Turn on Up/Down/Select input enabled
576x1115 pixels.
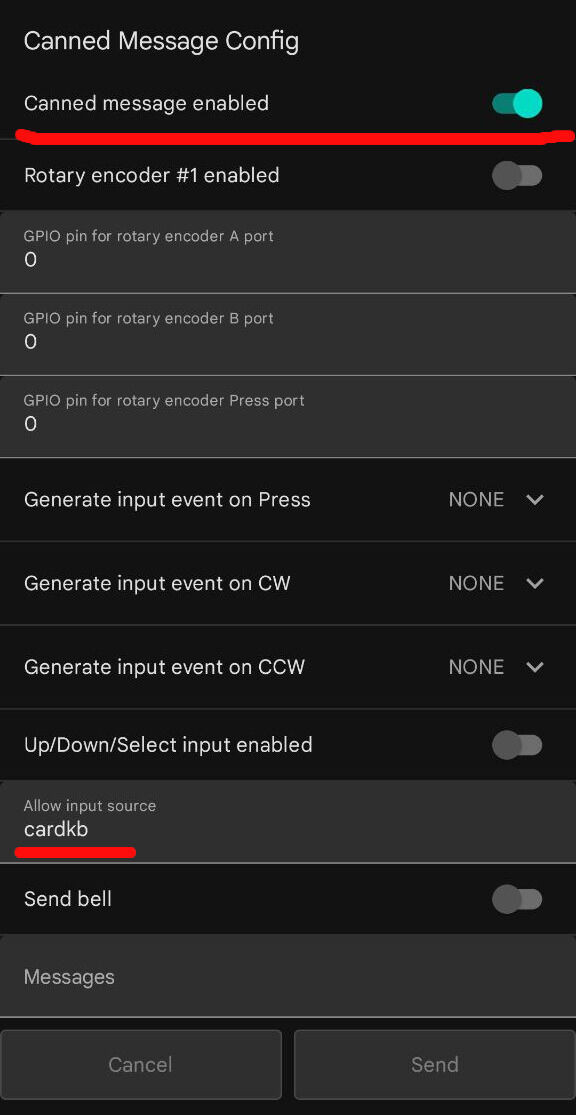pos(517,745)
